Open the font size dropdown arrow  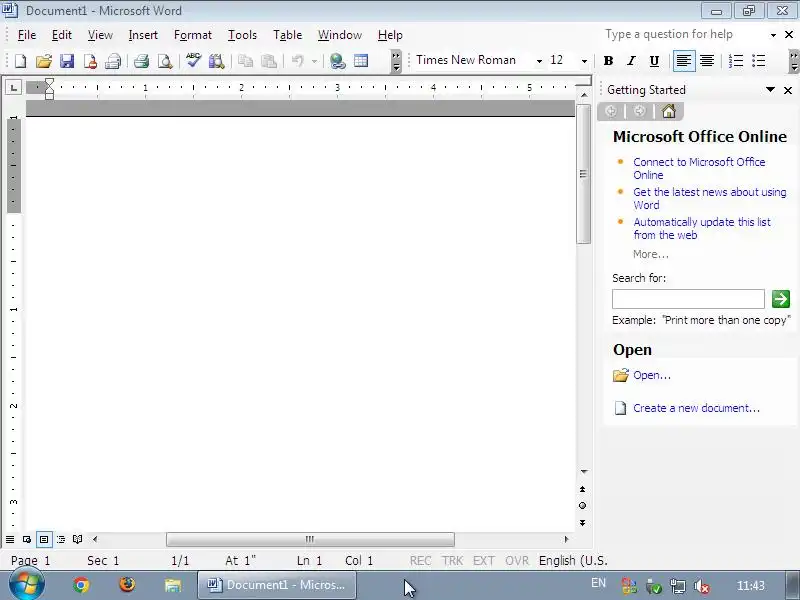coord(584,61)
